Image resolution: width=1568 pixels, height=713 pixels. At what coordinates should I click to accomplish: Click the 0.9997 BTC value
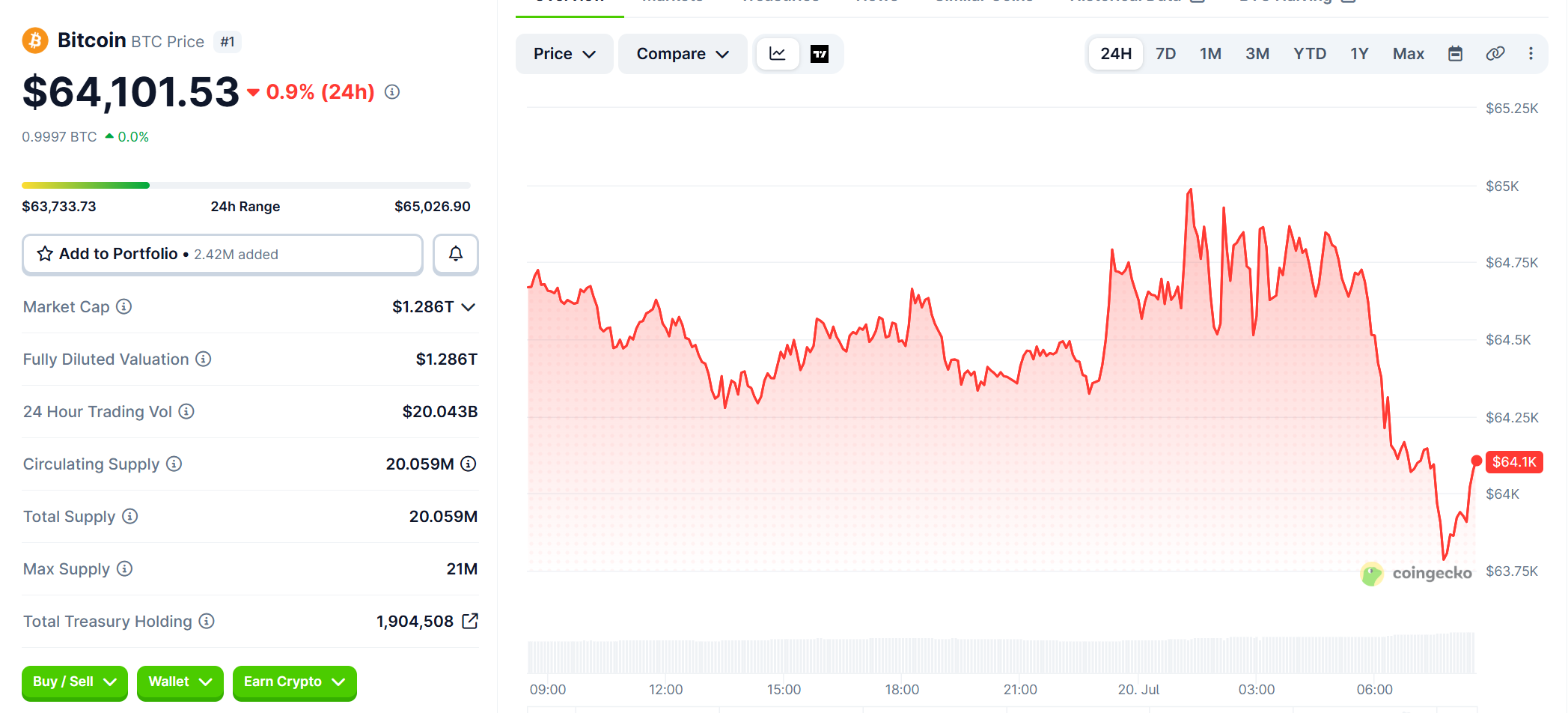60,137
